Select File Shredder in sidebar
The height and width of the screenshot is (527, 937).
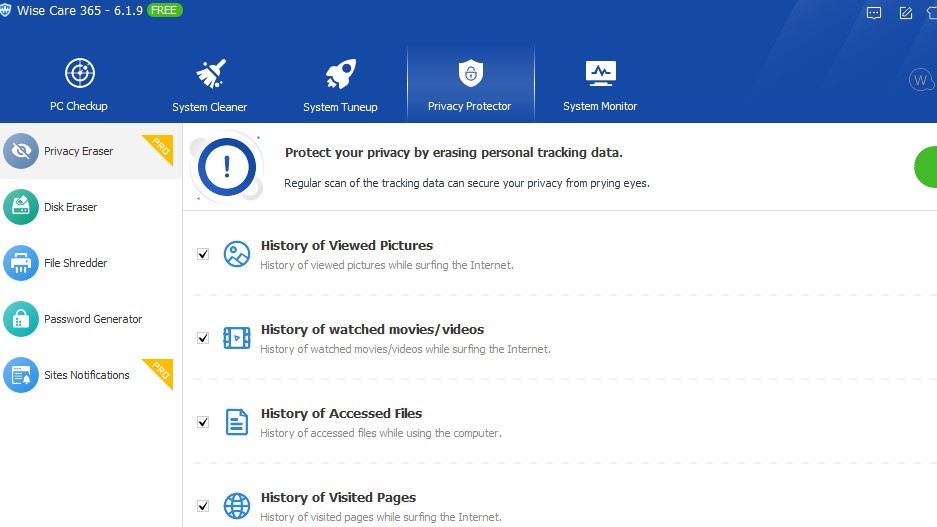(75, 263)
